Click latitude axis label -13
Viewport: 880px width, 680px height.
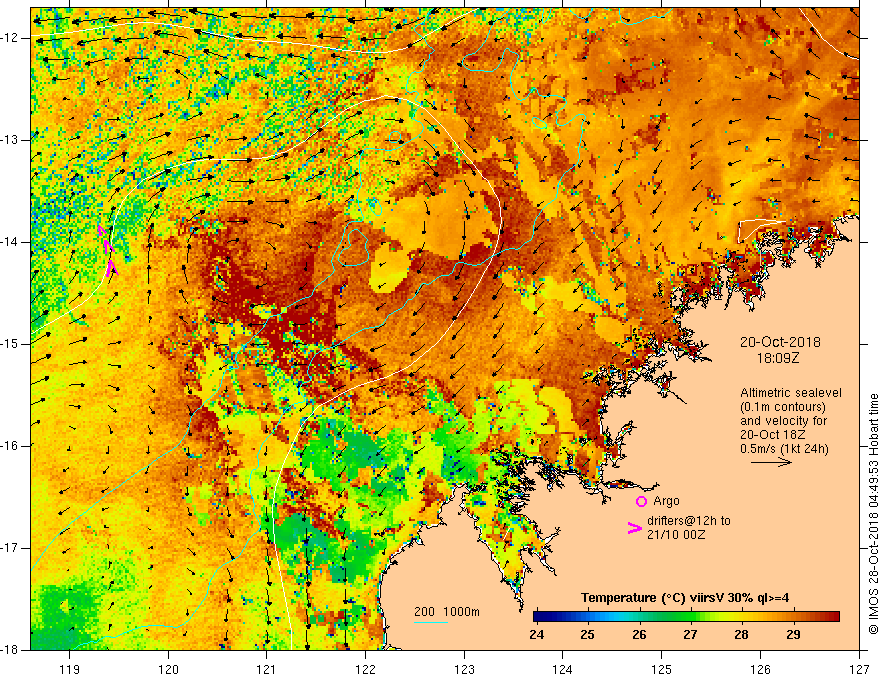tap(10, 140)
